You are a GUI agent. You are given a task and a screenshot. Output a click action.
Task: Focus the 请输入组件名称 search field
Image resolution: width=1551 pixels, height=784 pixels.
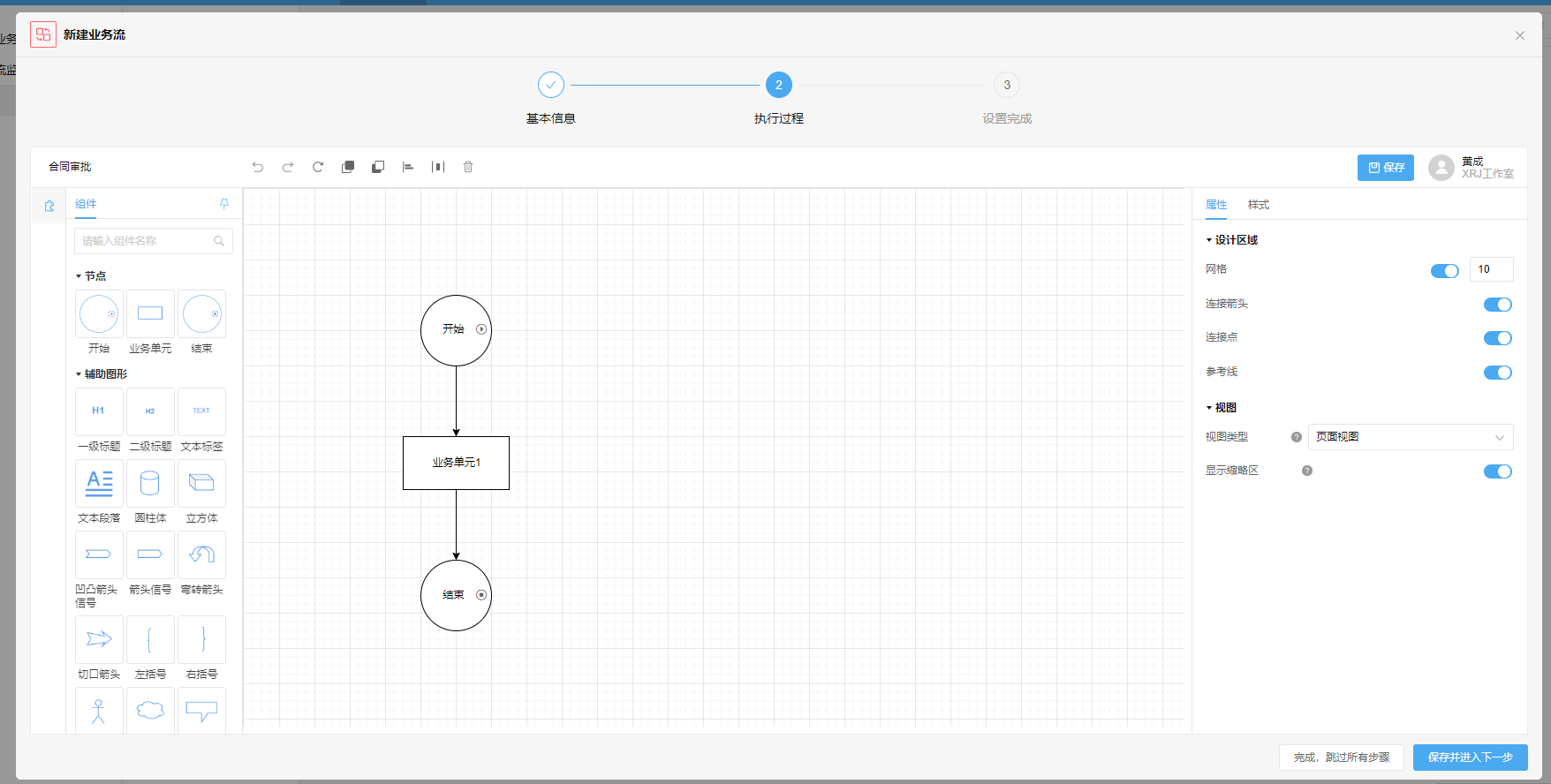coord(154,241)
